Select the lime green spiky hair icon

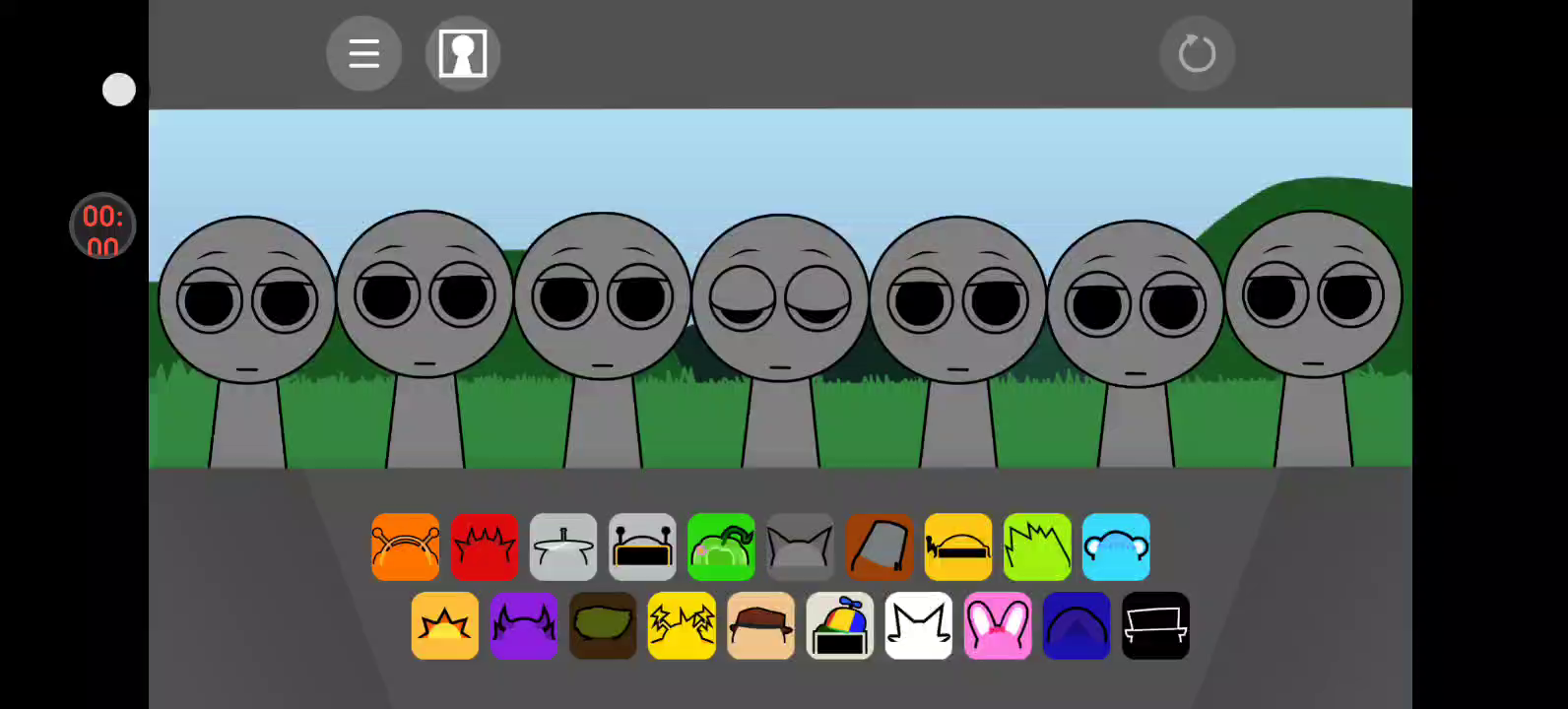click(1037, 547)
